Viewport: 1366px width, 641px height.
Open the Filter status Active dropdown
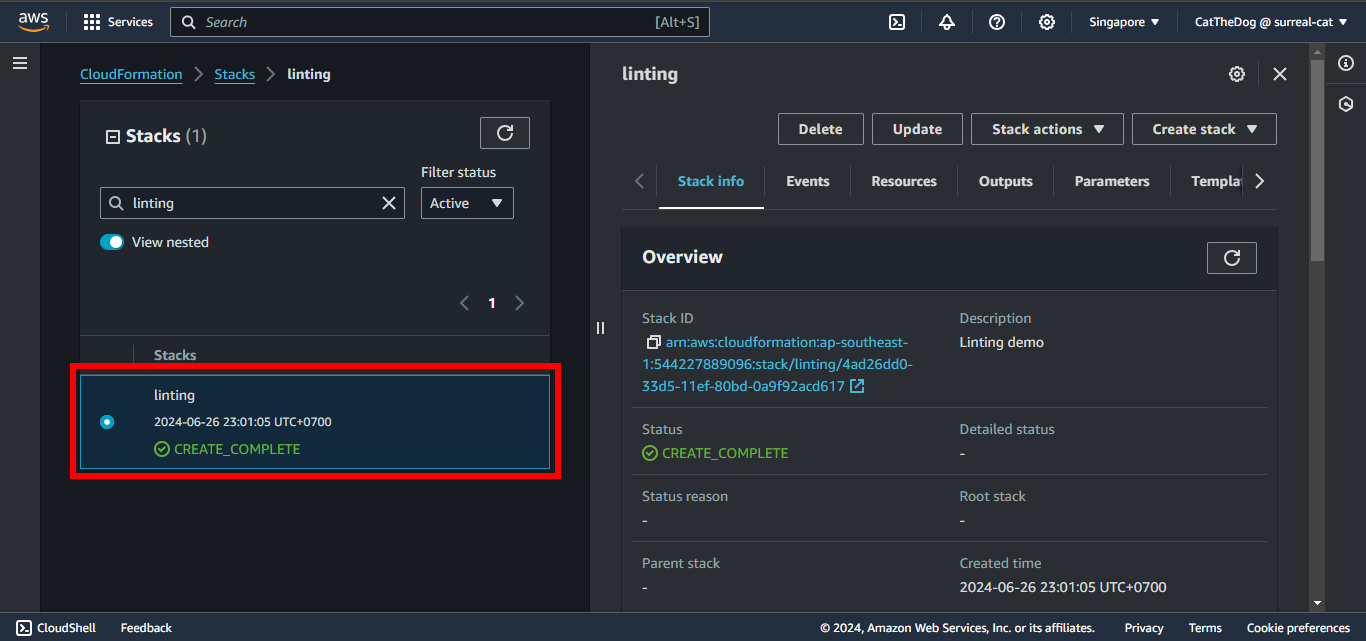(x=467, y=203)
